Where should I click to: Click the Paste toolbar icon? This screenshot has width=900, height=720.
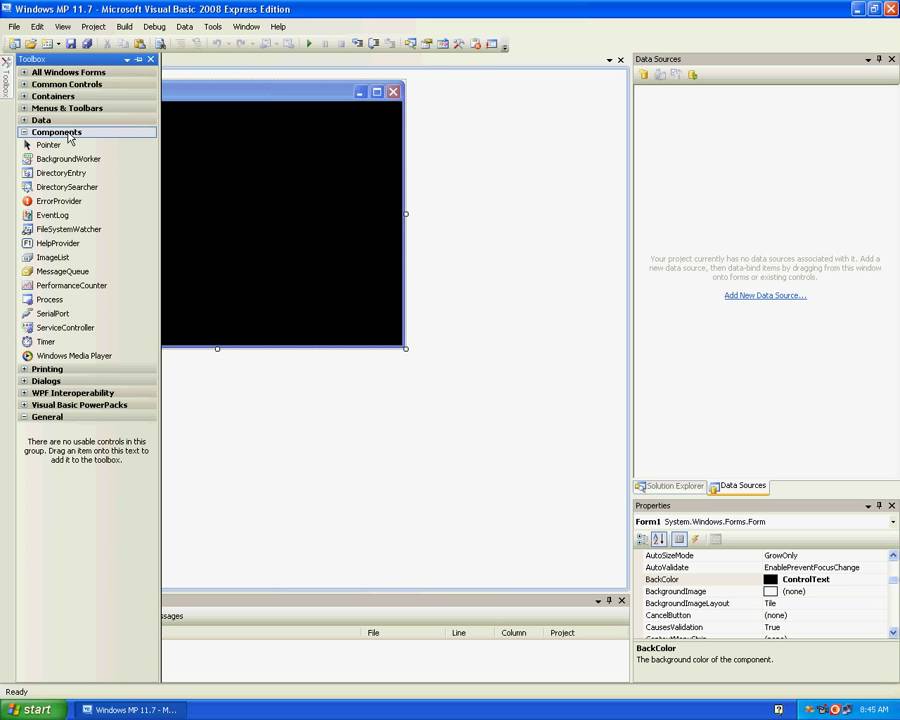[x=139, y=44]
